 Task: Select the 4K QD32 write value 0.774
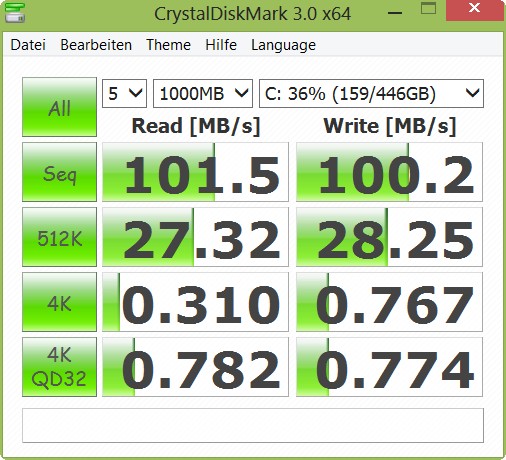[x=389, y=367]
